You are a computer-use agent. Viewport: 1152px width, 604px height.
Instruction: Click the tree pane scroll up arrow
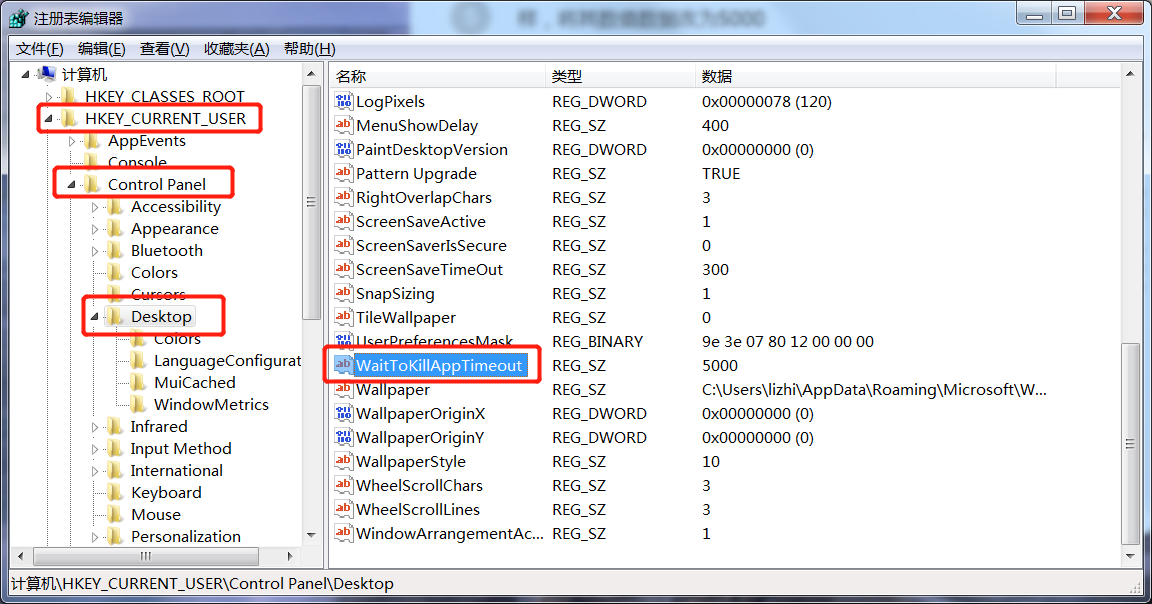coord(311,73)
